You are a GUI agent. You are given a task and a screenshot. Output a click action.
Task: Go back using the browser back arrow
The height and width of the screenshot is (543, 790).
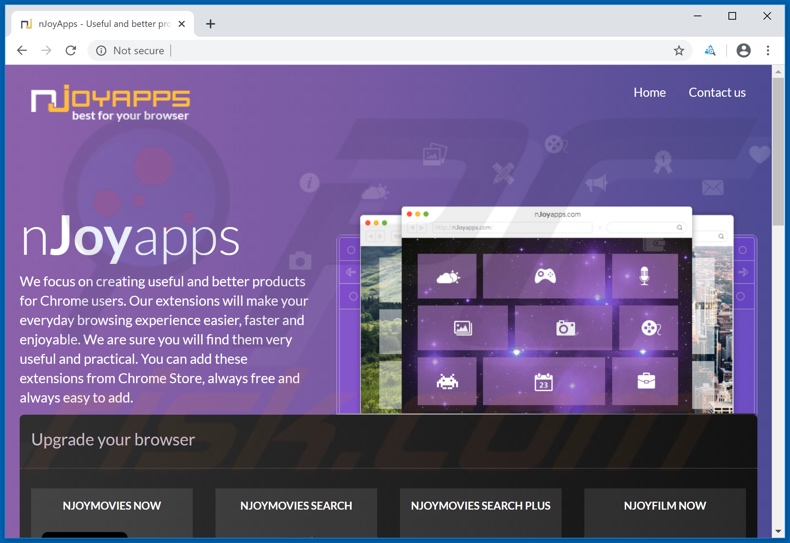coord(22,50)
